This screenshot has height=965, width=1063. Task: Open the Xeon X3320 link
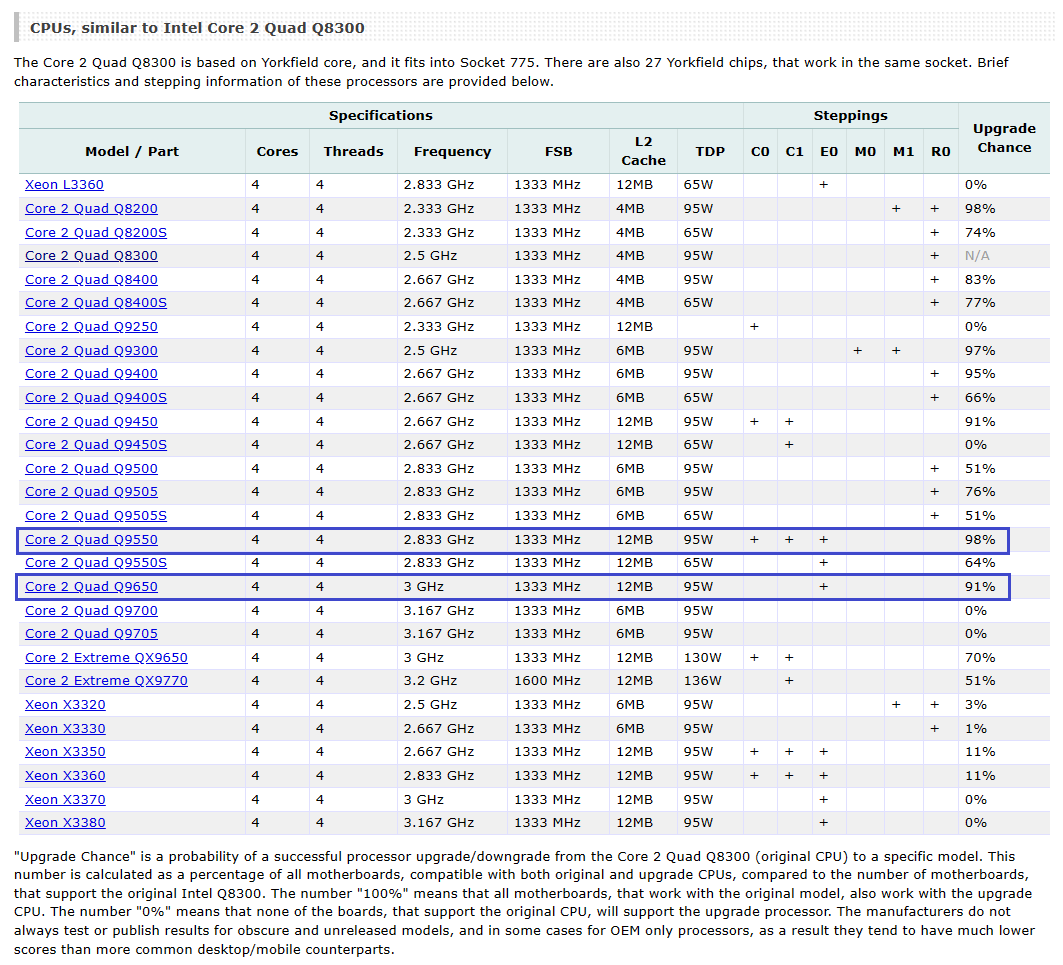click(65, 705)
